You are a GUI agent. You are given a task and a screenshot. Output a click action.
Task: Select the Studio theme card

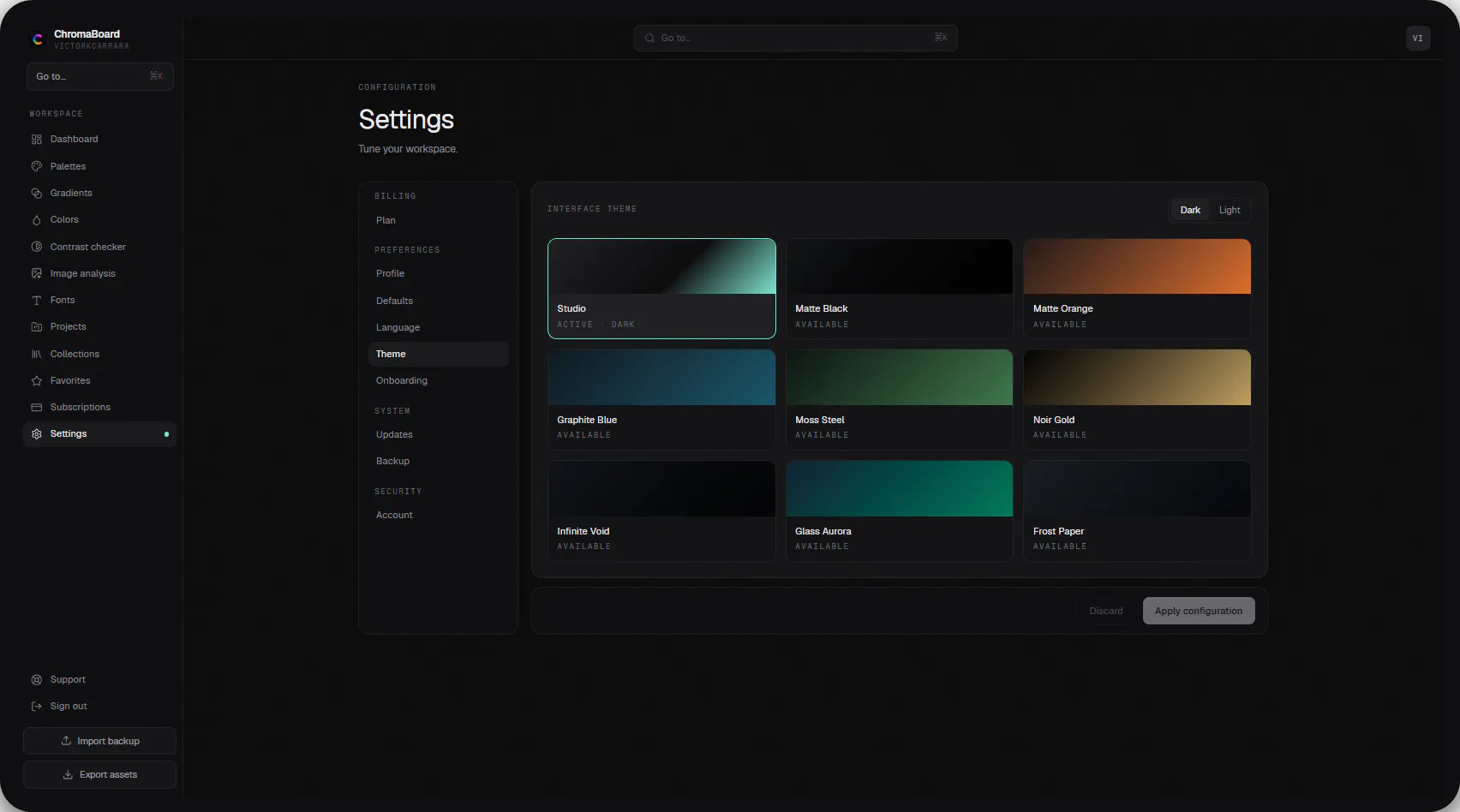pos(661,289)
